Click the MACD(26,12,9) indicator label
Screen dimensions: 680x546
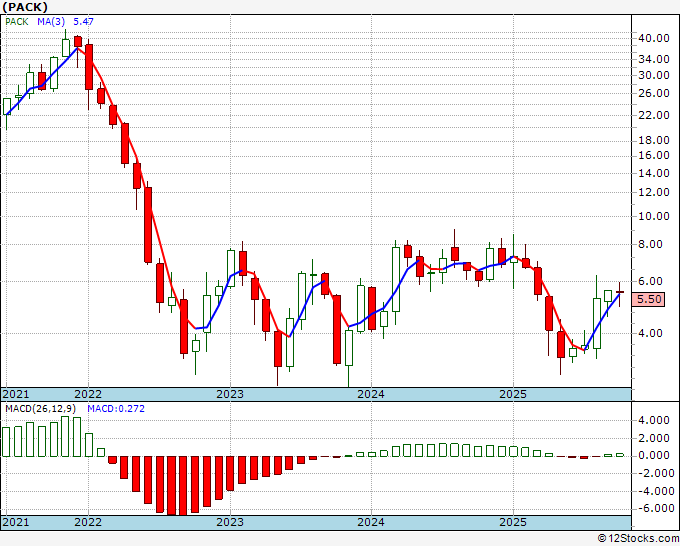coord(40,409)
